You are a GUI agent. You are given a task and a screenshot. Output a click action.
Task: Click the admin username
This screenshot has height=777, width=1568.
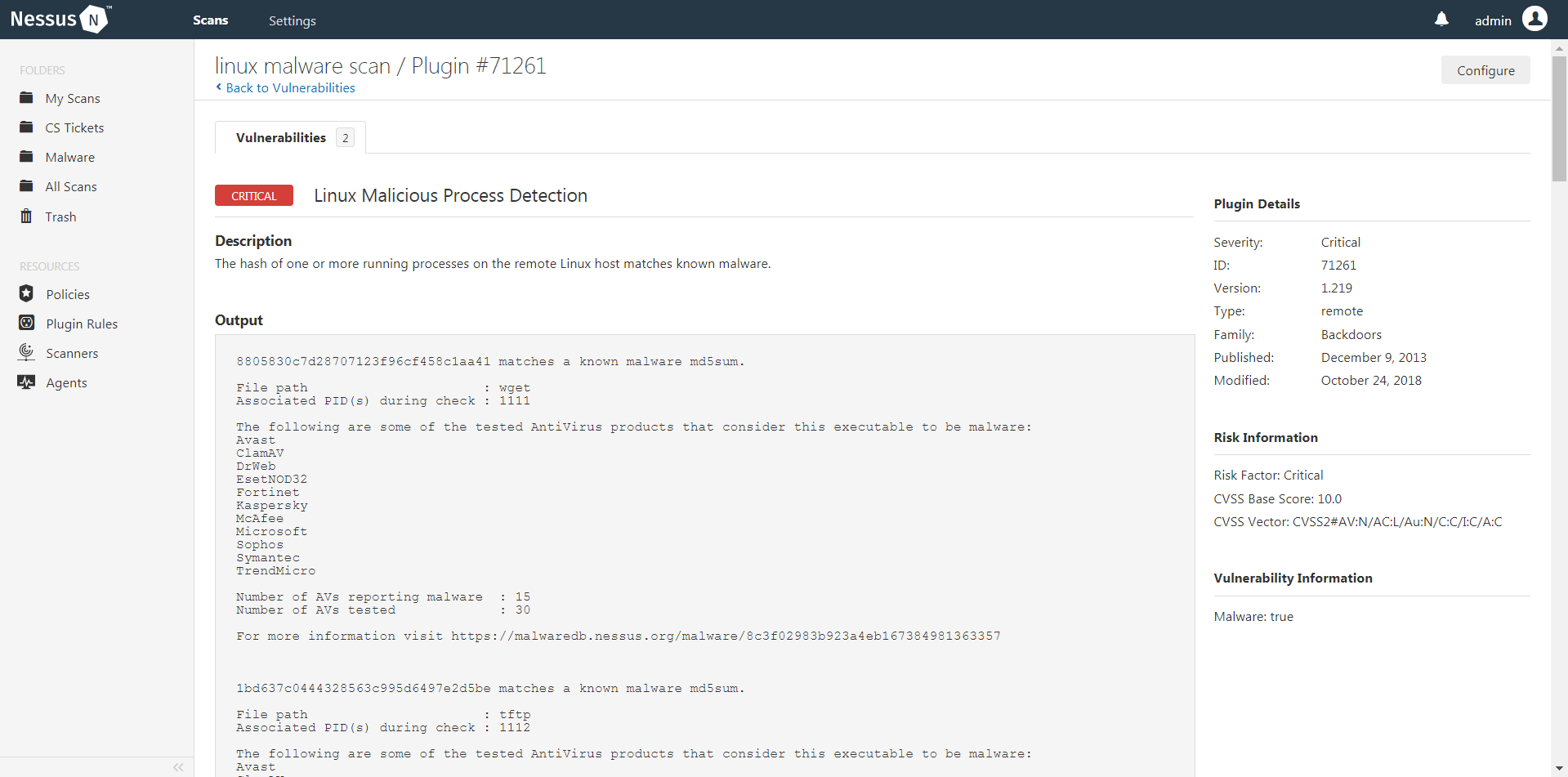tap(1493, 20)
